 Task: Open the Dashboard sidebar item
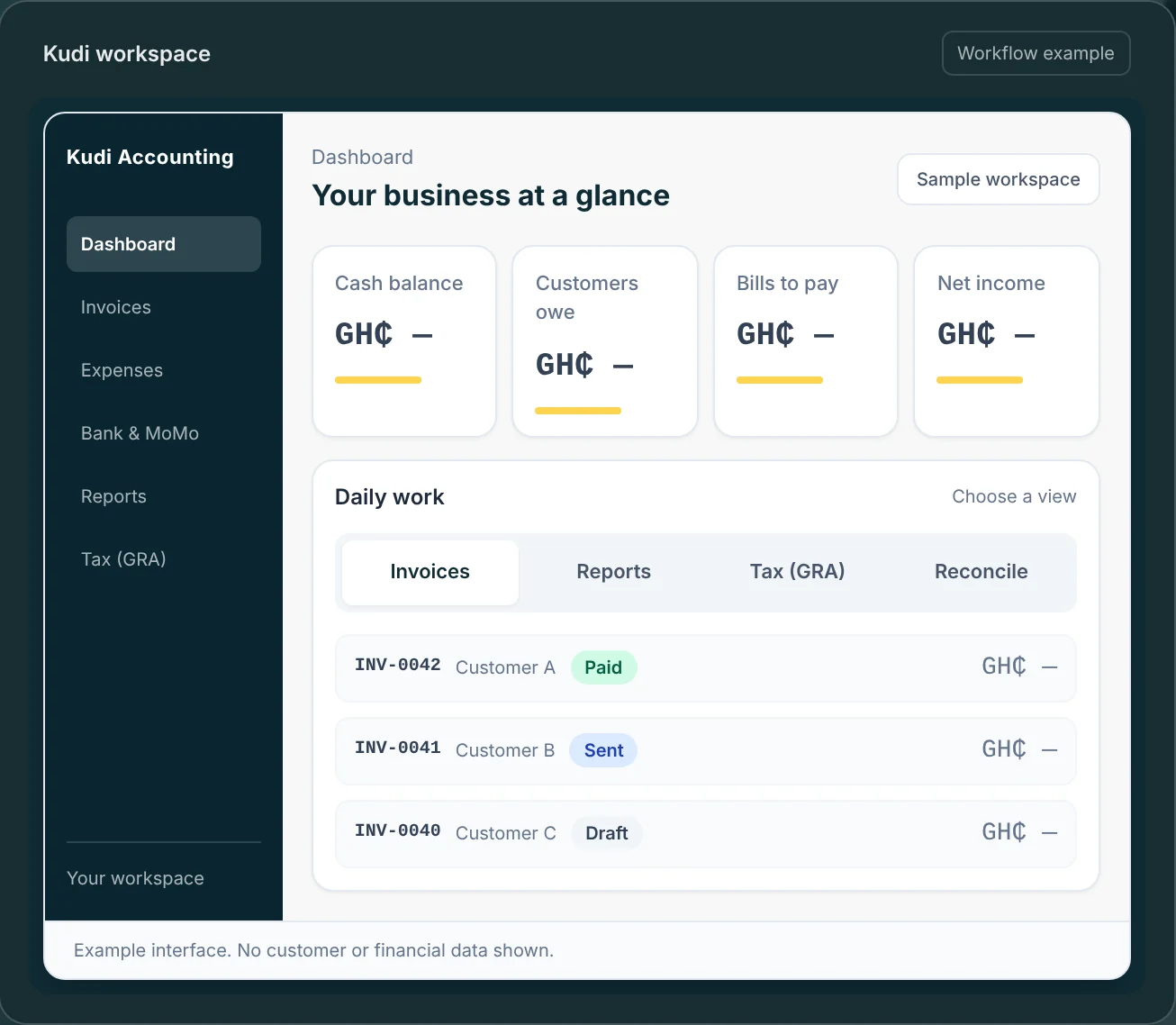[x=164, y=244]
